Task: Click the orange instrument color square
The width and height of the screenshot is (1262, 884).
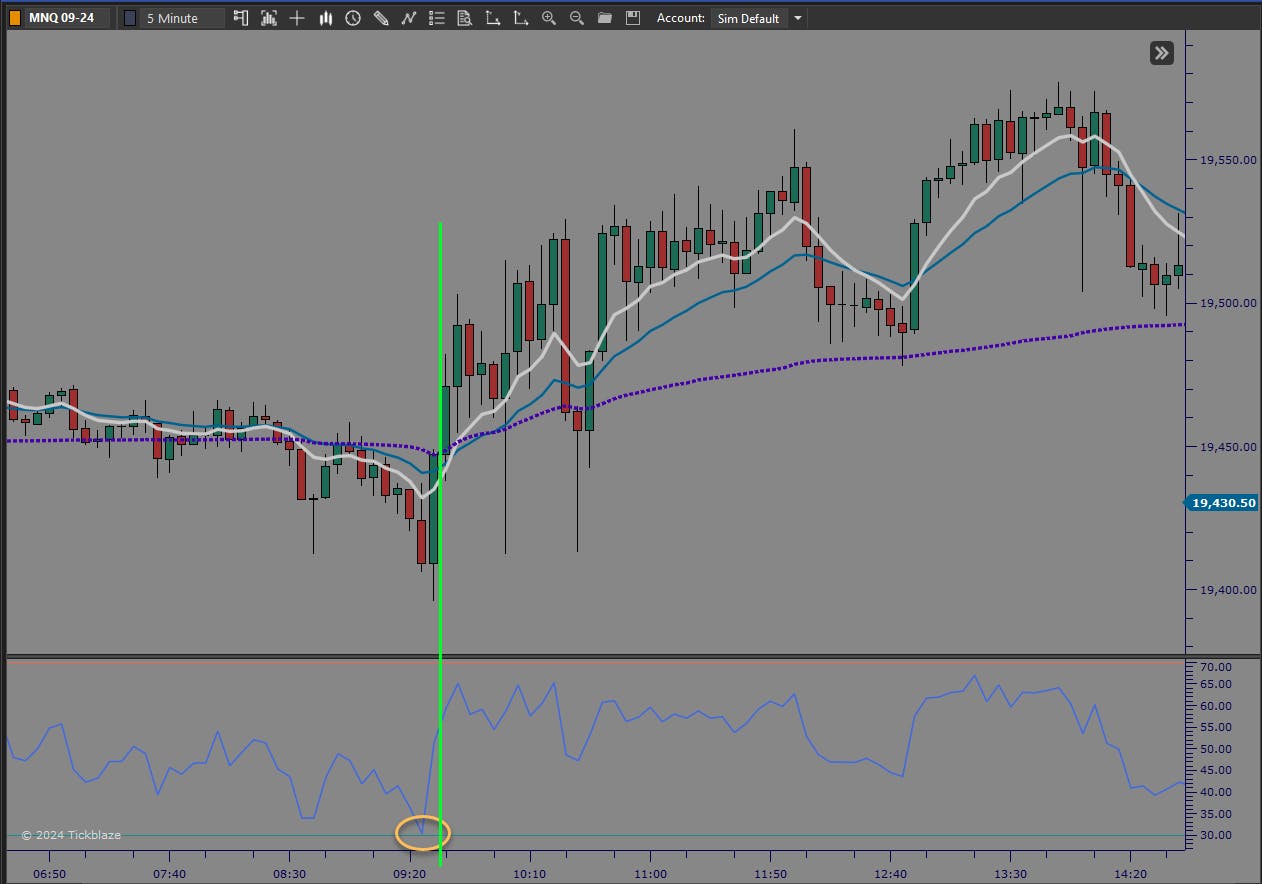Action: tap(14, 18)
